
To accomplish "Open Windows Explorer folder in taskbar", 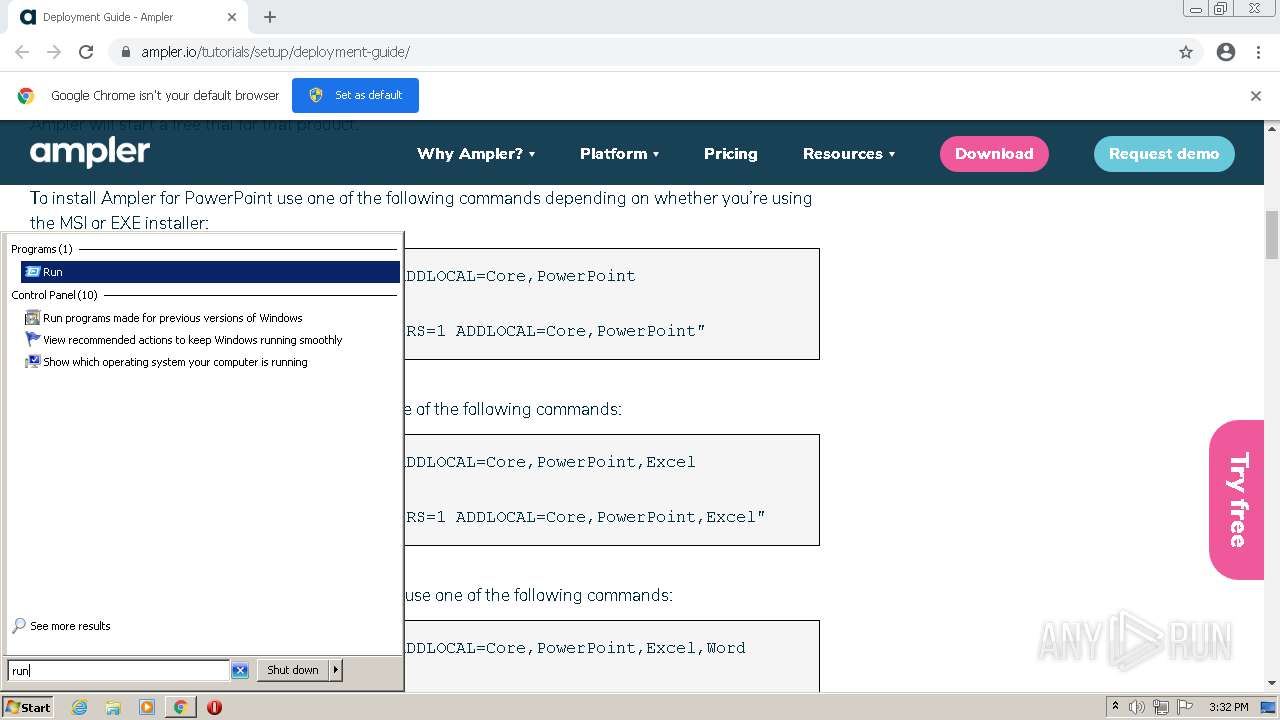I will point(113,707).
